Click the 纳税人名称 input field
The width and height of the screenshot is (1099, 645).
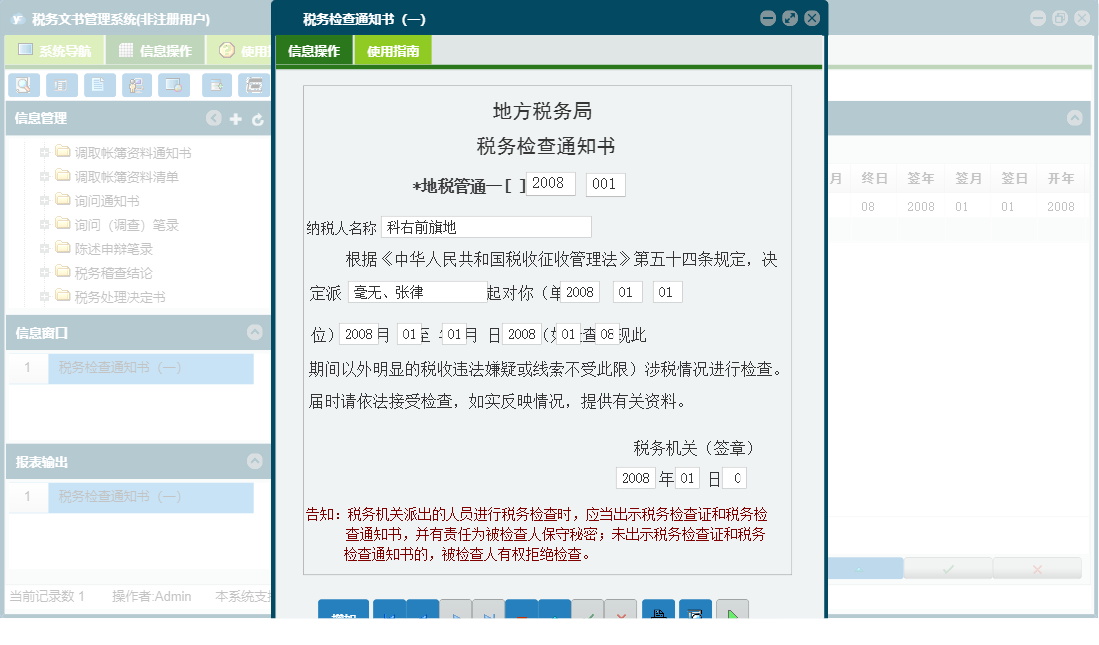485,227
